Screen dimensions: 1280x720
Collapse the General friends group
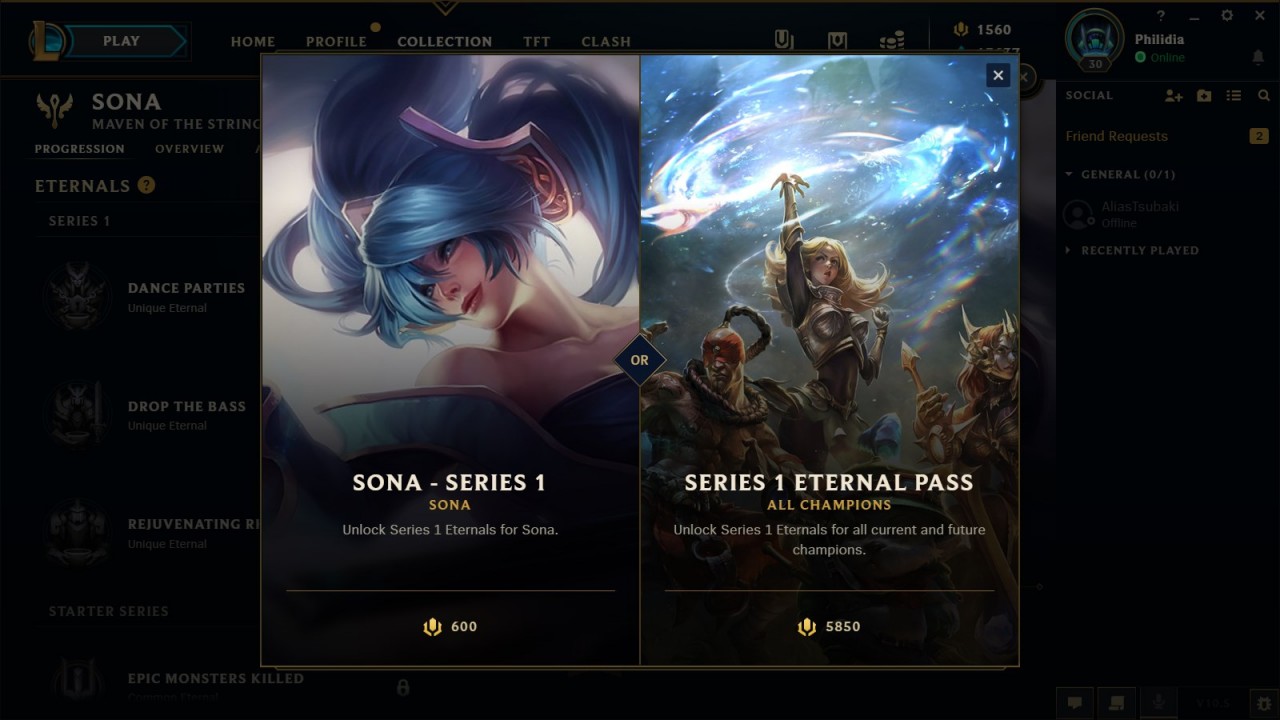tap(1120, 174)
